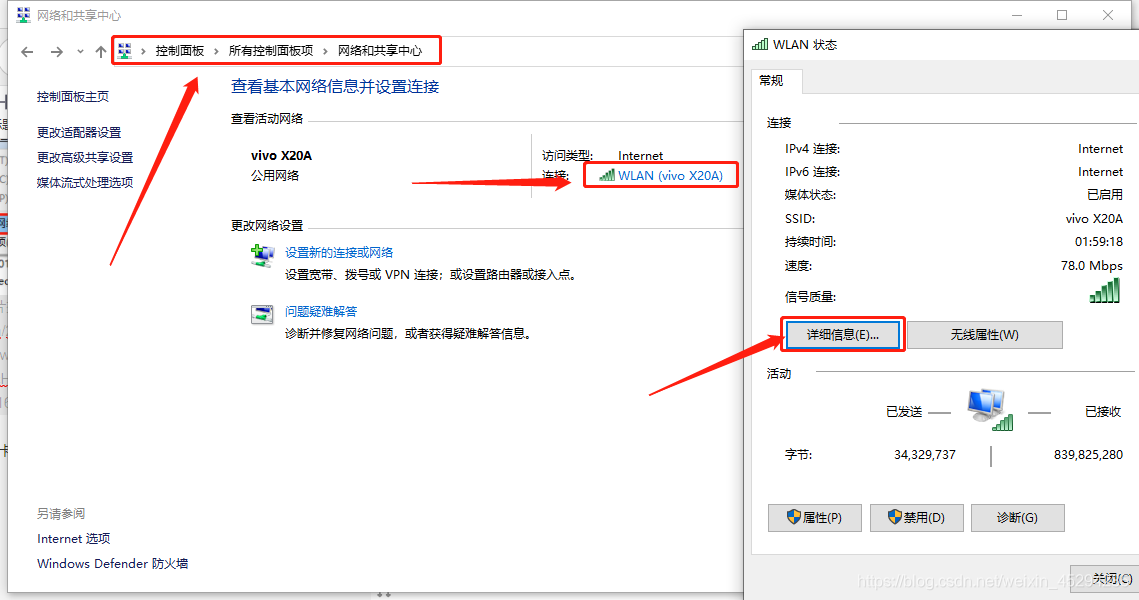Click 媒体状态 value 已启用

tap(1105, 195)
